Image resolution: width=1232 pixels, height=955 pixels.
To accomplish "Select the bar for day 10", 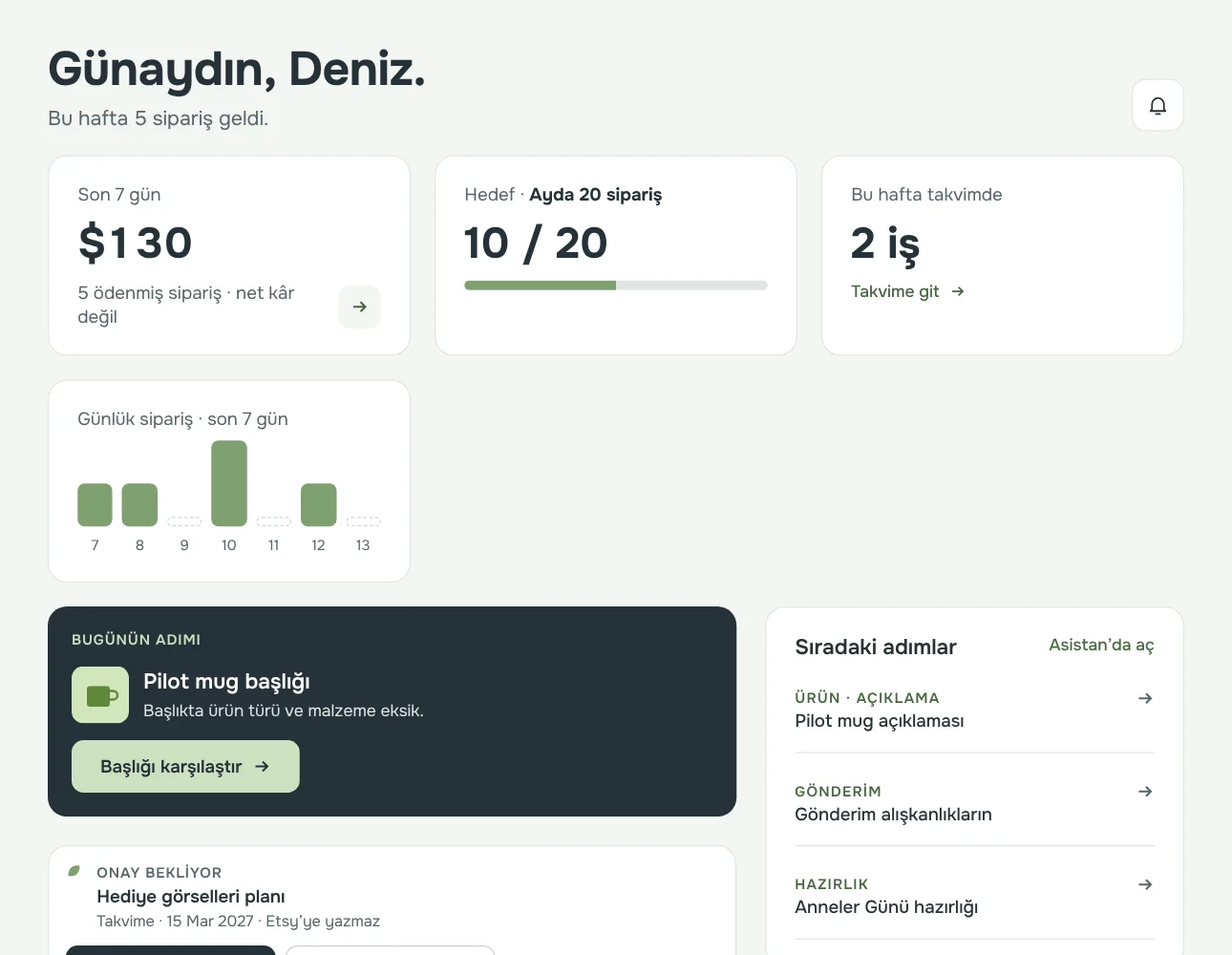I will coord(229,483).
